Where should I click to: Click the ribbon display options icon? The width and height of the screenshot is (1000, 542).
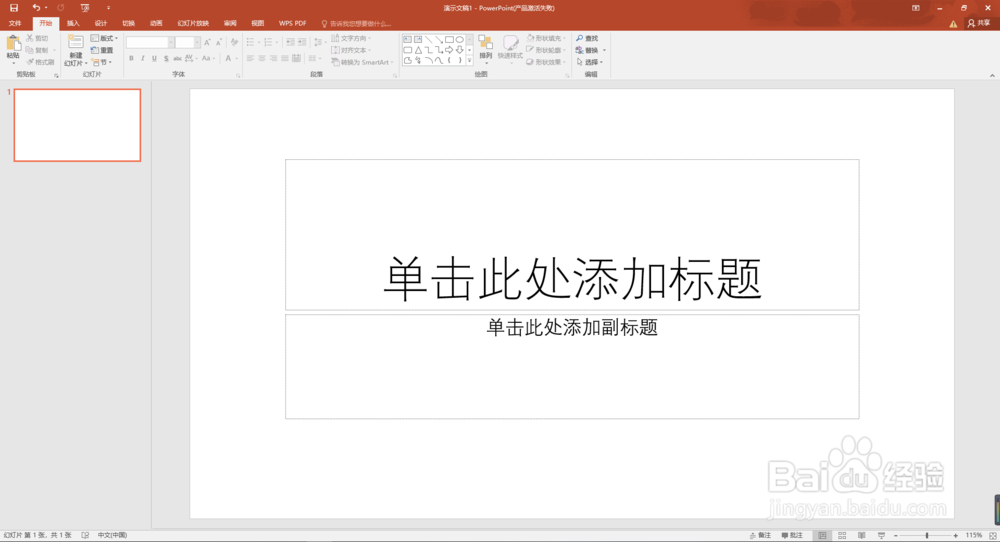coord(916,8)
